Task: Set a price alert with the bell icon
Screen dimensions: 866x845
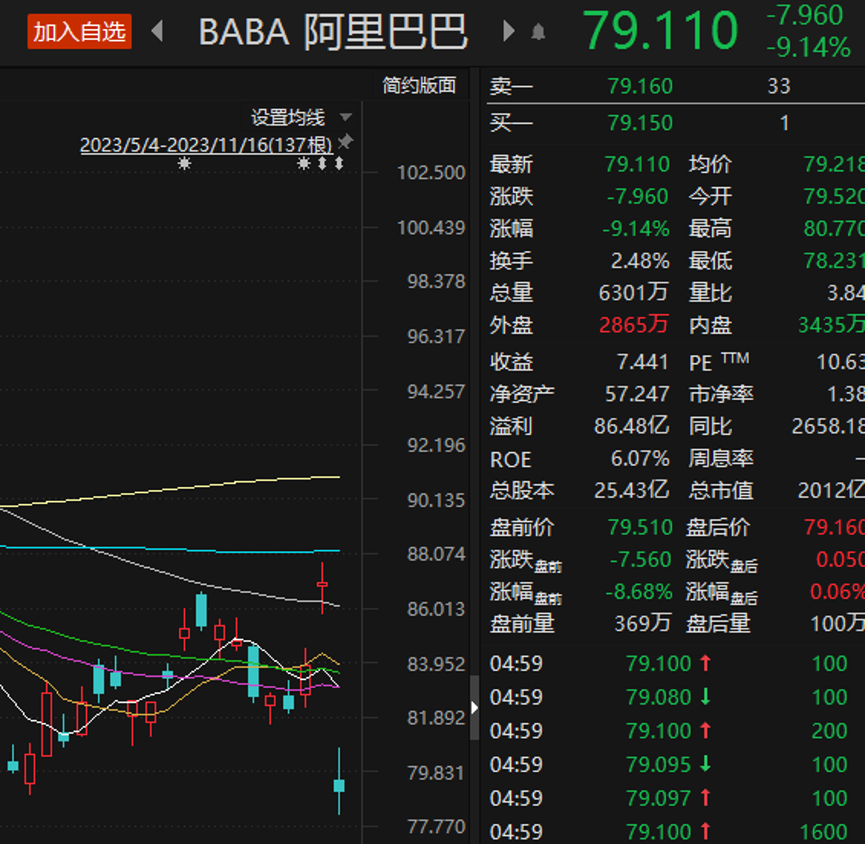Action: coord(538,32)
